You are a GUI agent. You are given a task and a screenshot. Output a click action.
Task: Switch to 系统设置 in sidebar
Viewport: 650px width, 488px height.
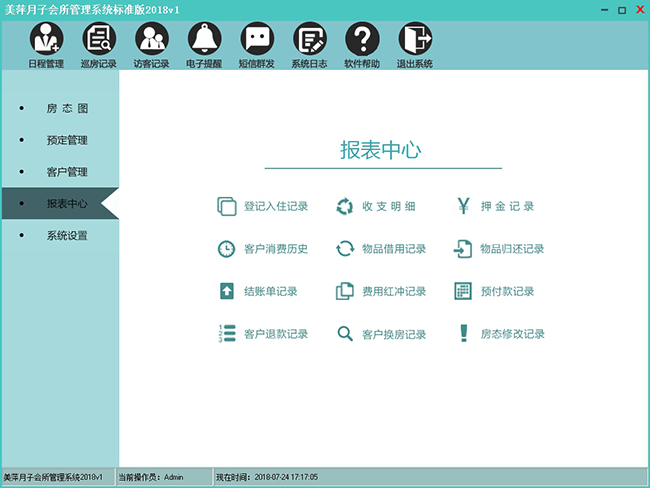67,236
